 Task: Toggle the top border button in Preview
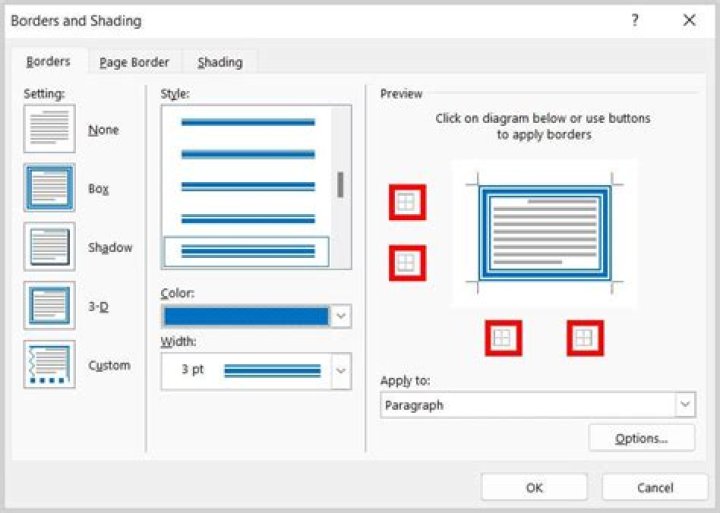coord(406,202)
